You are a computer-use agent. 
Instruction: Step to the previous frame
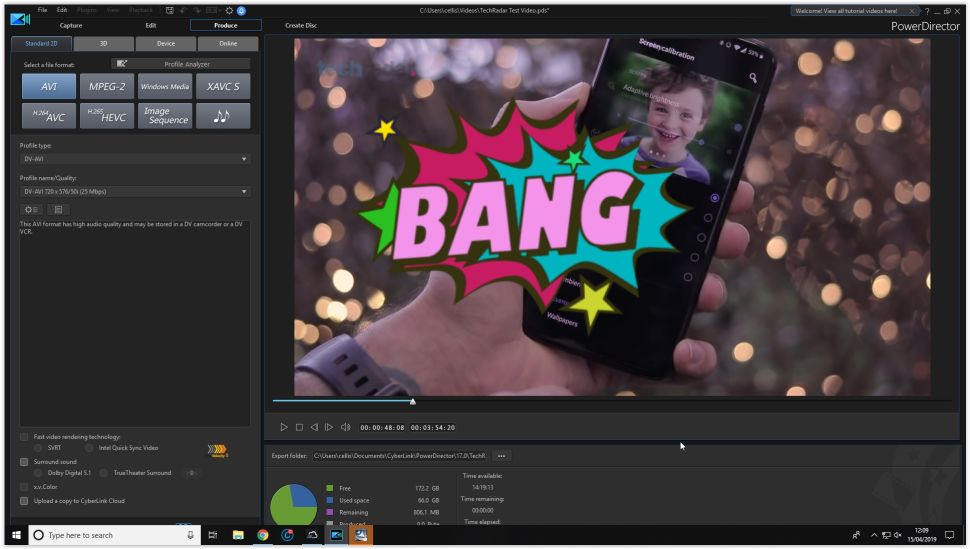pyautogui.click(x=314, y=427)
